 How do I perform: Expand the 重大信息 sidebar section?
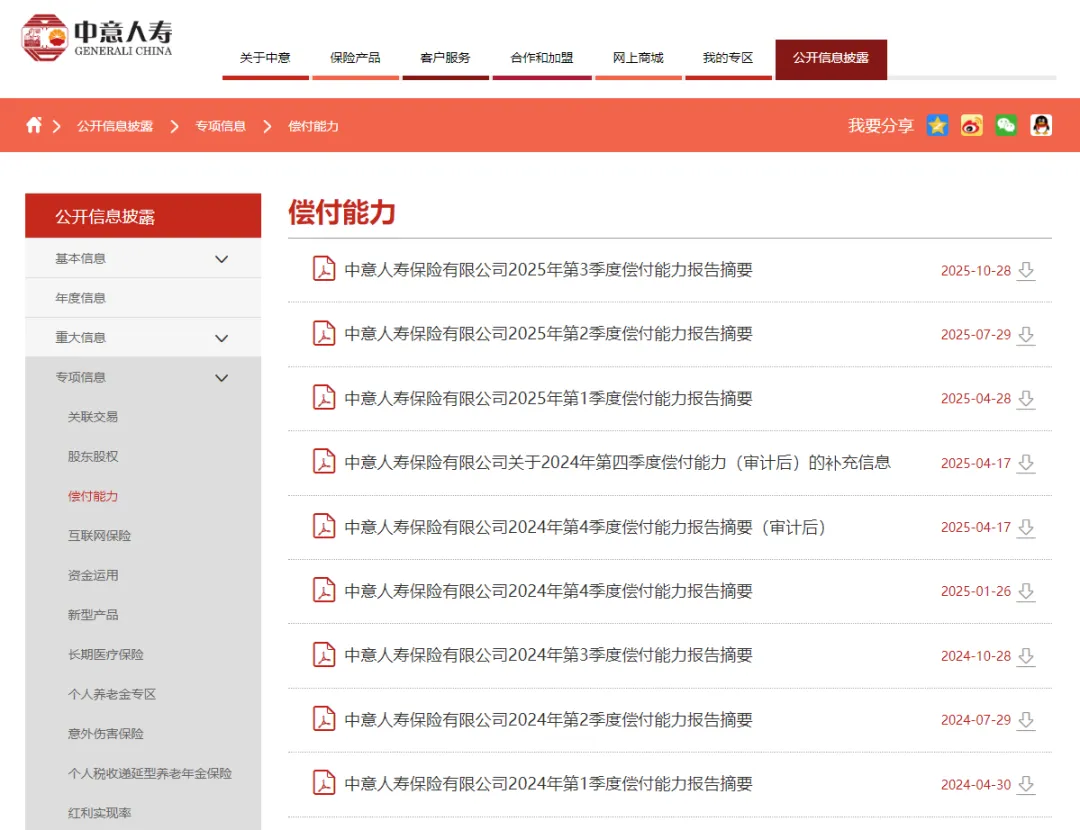pyautogui.click(x=222, y=338)
